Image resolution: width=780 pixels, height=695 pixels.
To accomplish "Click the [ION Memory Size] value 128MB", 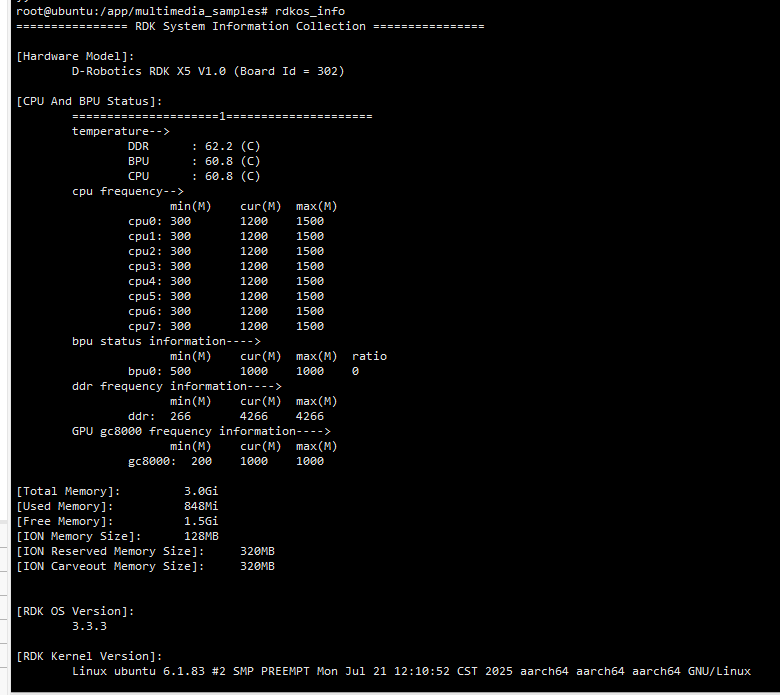I will [x=201, y=536].
